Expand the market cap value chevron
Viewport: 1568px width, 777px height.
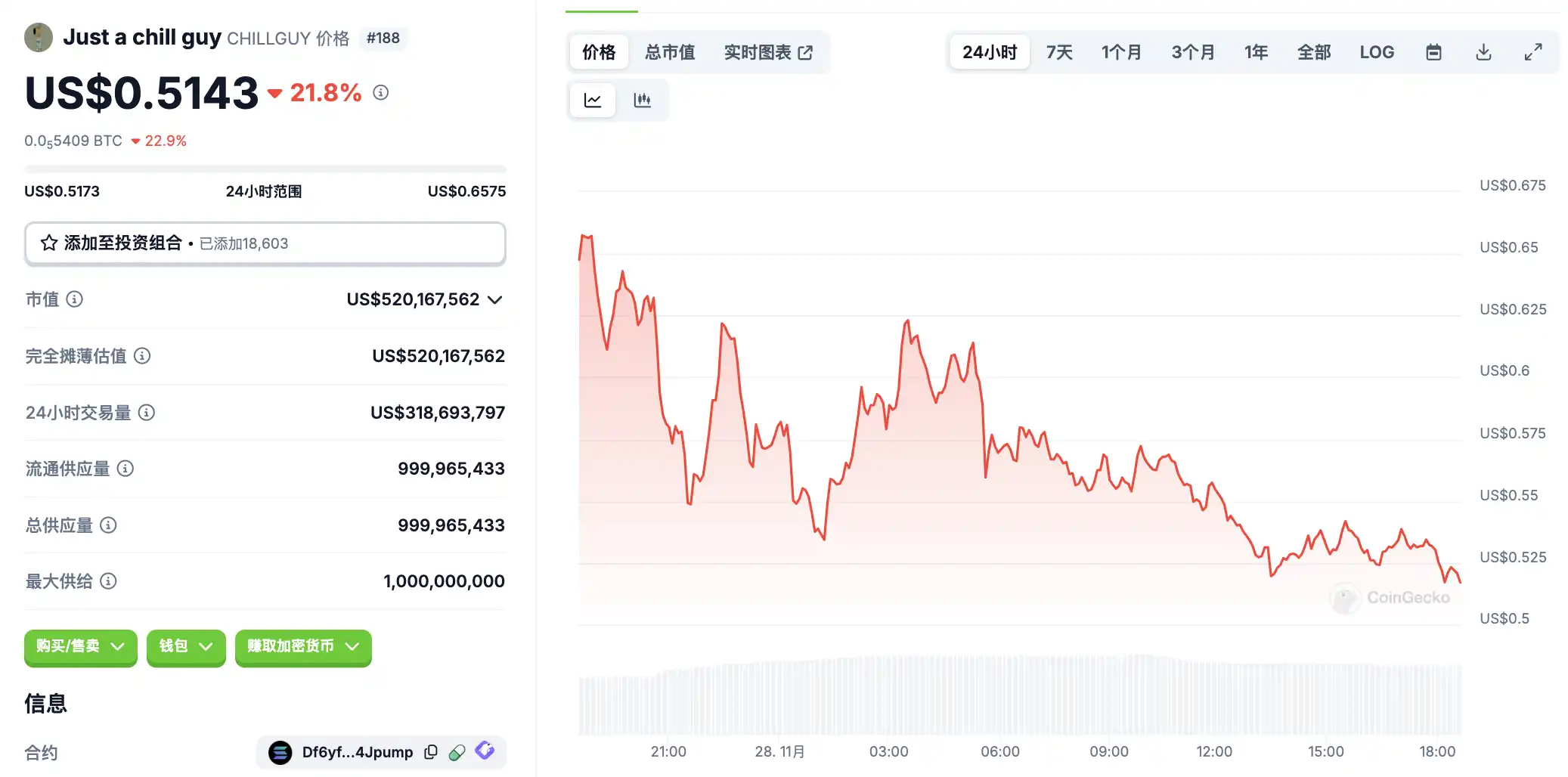tap(495, 300)
